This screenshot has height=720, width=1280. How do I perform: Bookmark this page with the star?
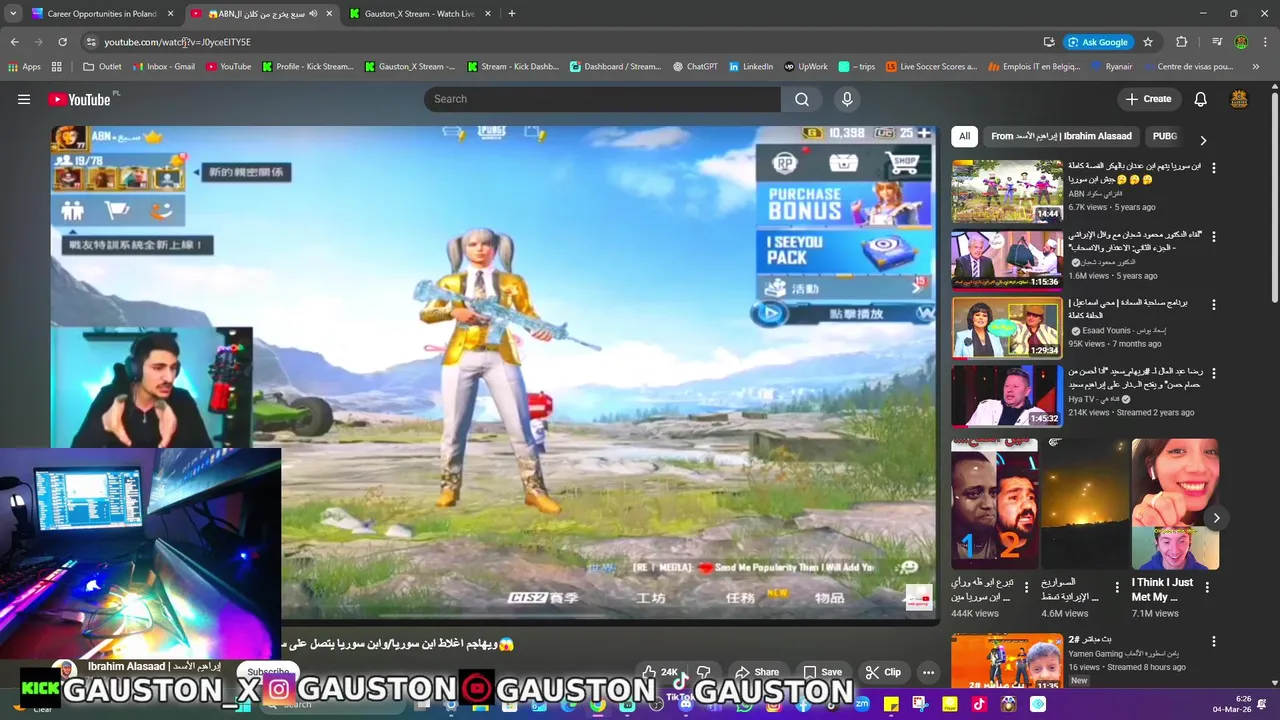[x=1148, y=42]
